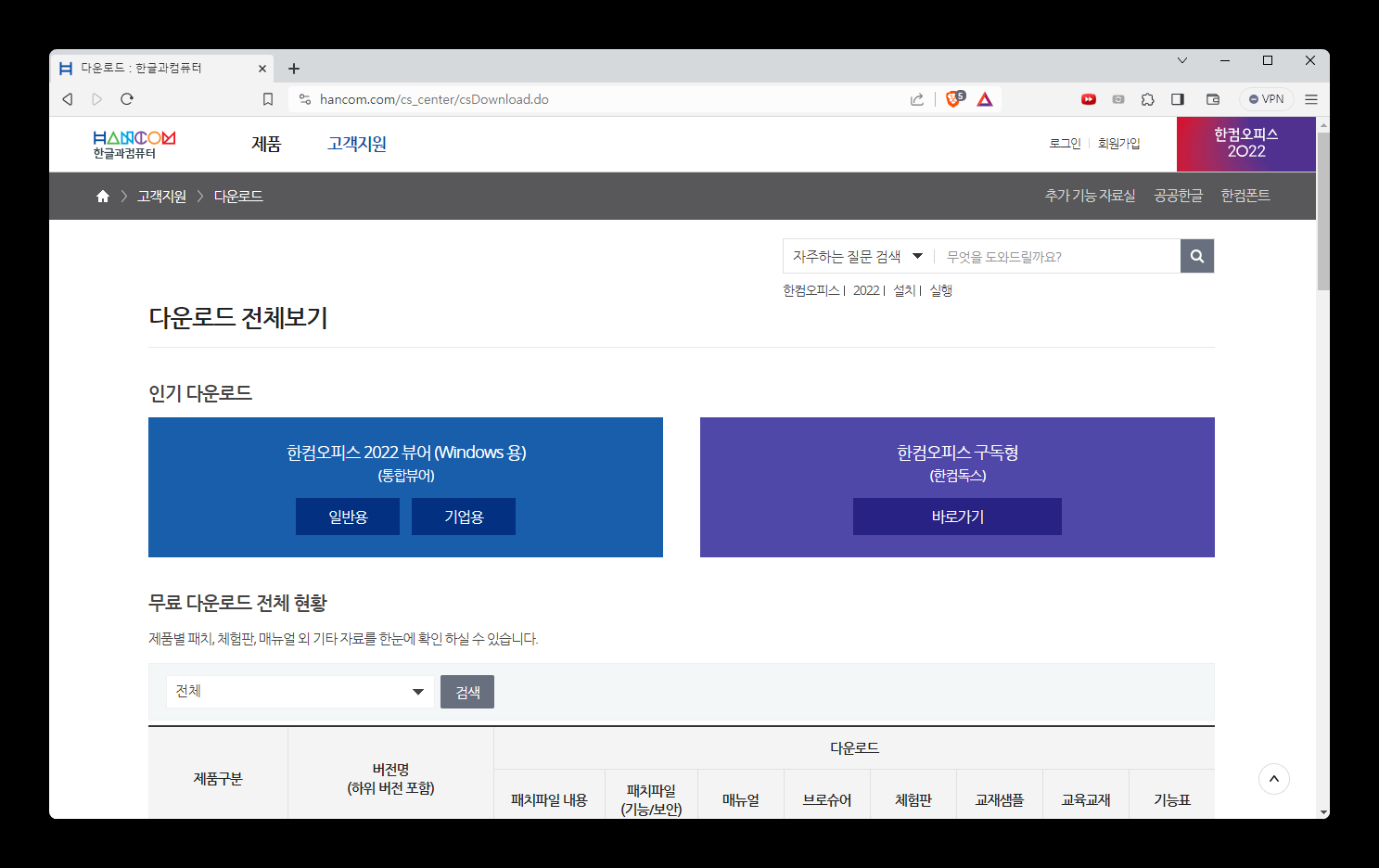This screenshot has height=868, width=1379.
Task: Open 한컴폰트 tab
Action: point(1245,196)
